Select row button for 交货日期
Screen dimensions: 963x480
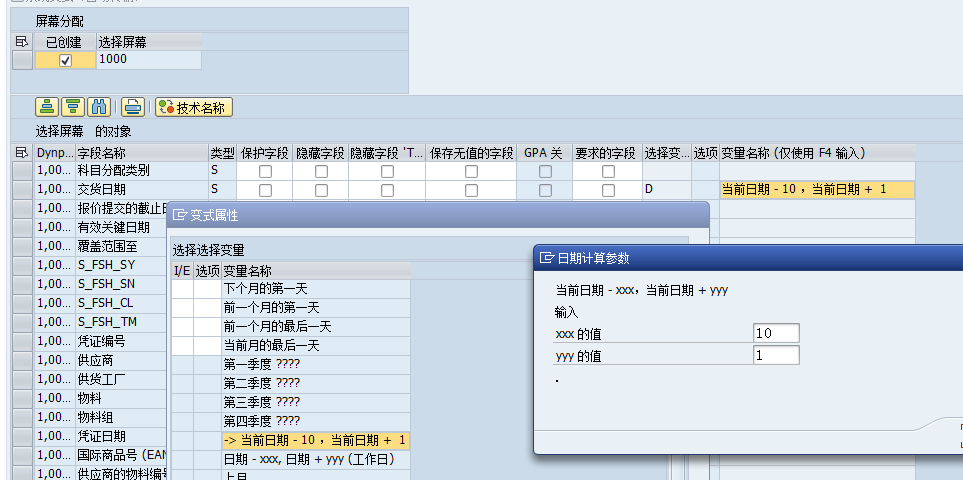[x=23, y=190]
